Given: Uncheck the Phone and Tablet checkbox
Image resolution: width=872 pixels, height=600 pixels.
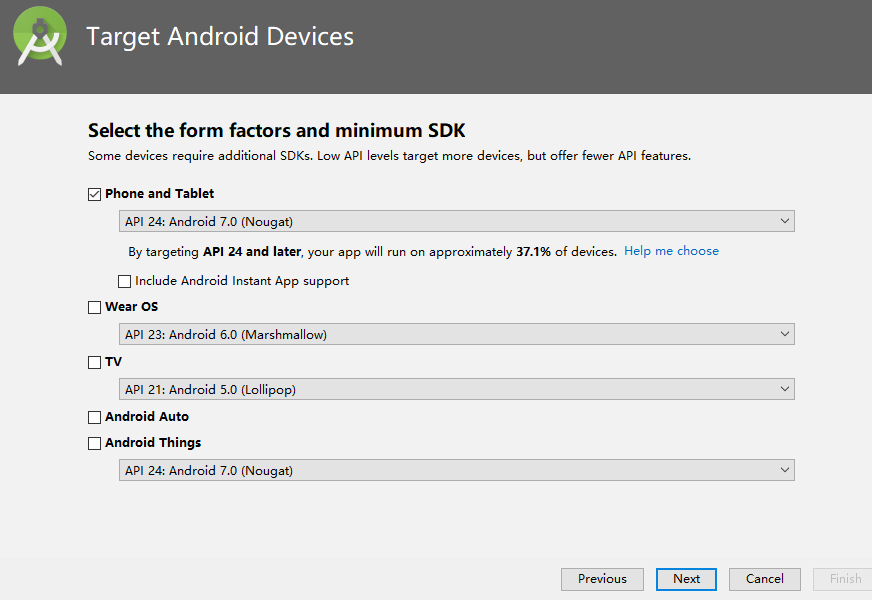Looking at the screenshot, I should [x=95, y=194].
